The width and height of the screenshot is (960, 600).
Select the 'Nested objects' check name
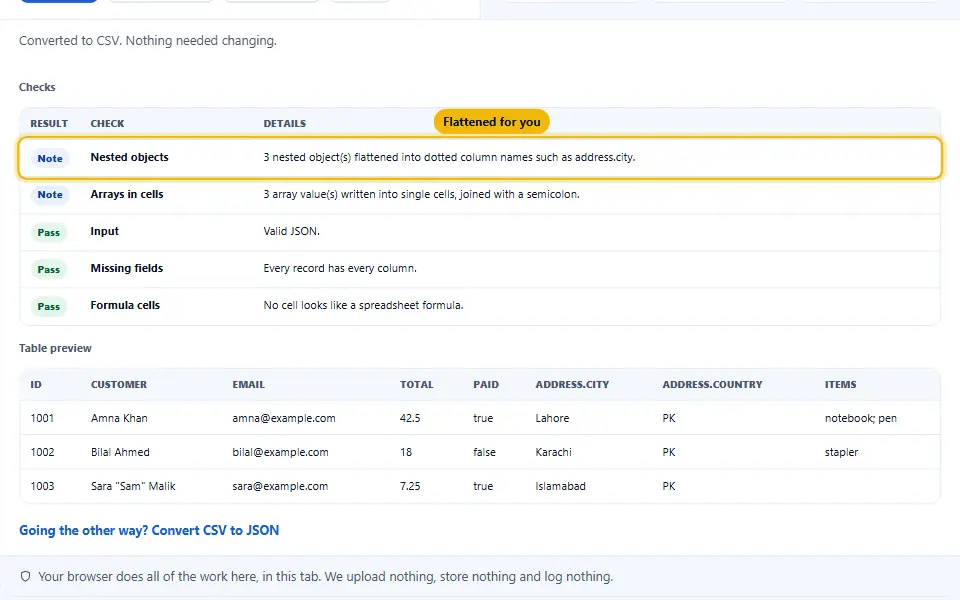(129, 157)
